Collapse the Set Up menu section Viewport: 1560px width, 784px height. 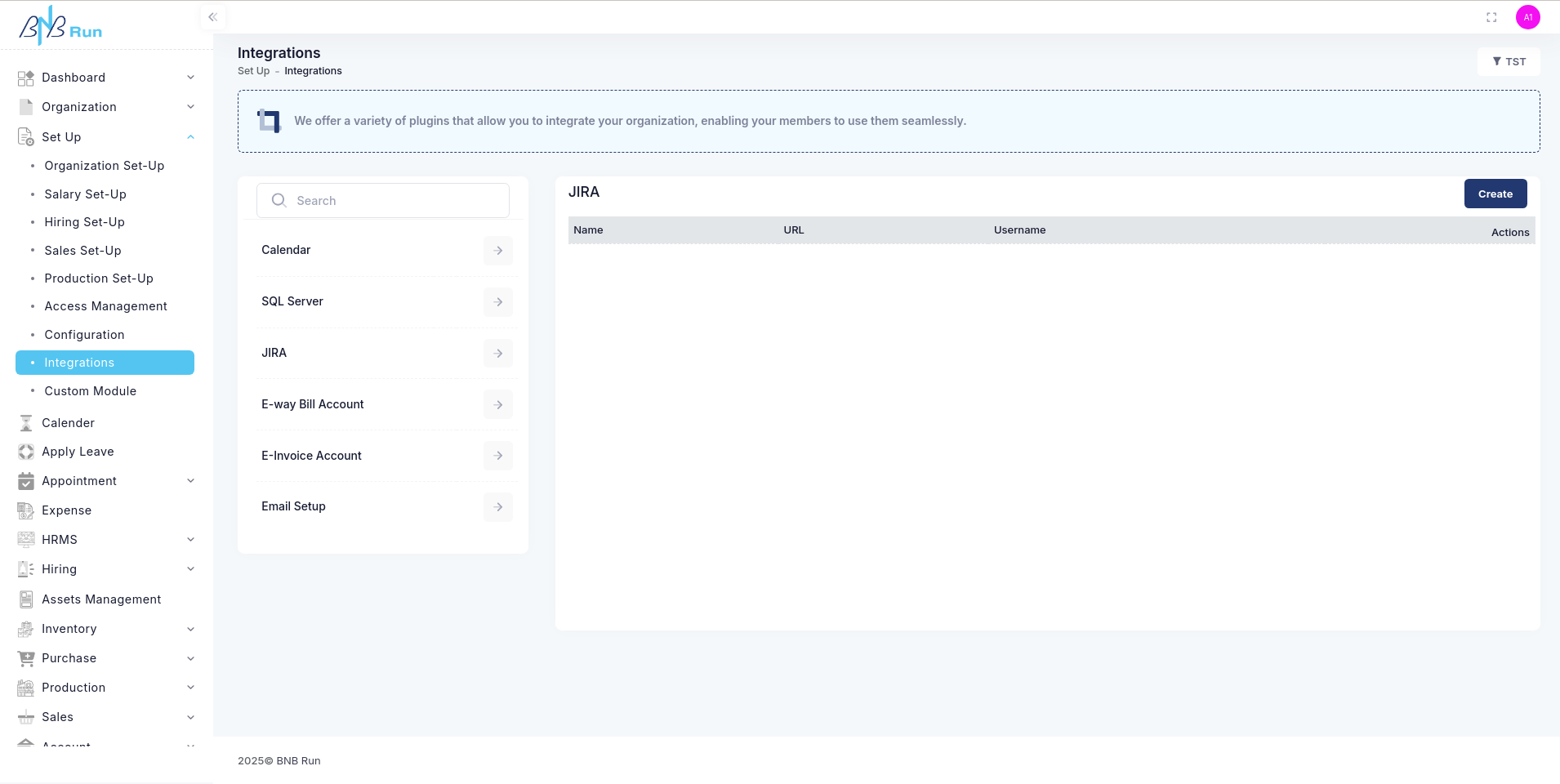click(190, 137)
